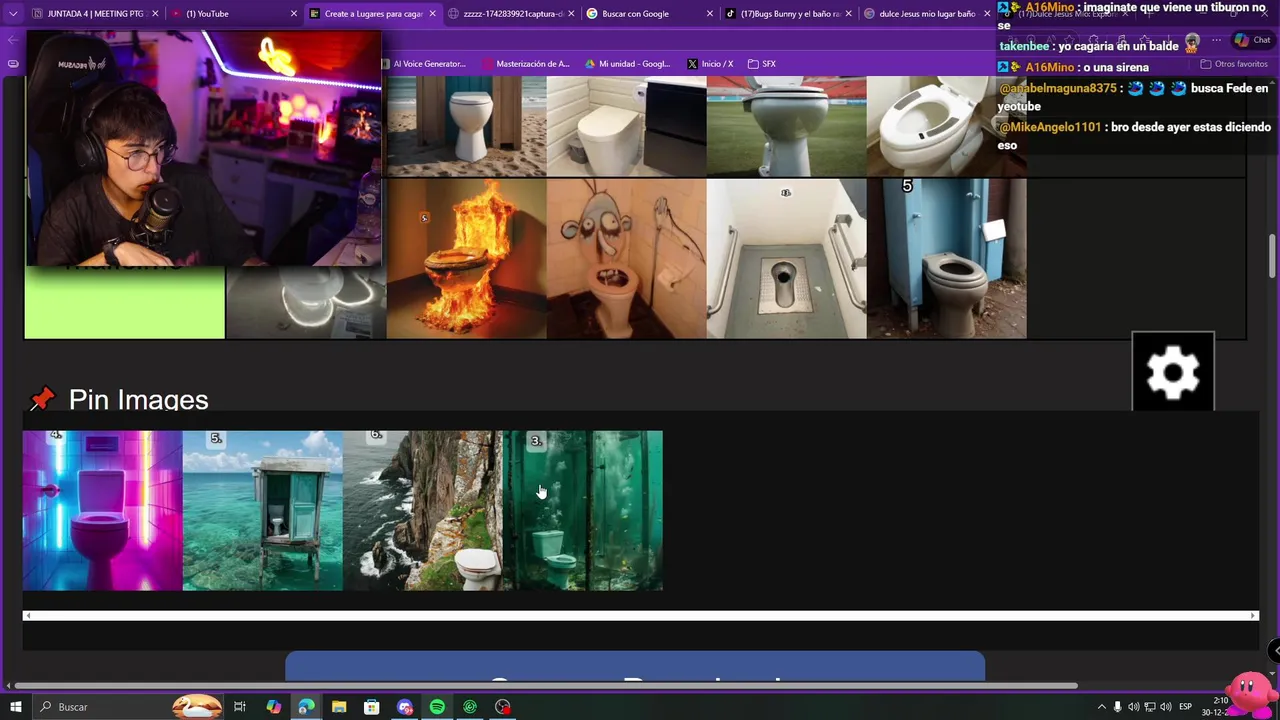Show hidden system tray icons
This screenshot has height=720, width=1280.
(x=1101, y=707)
